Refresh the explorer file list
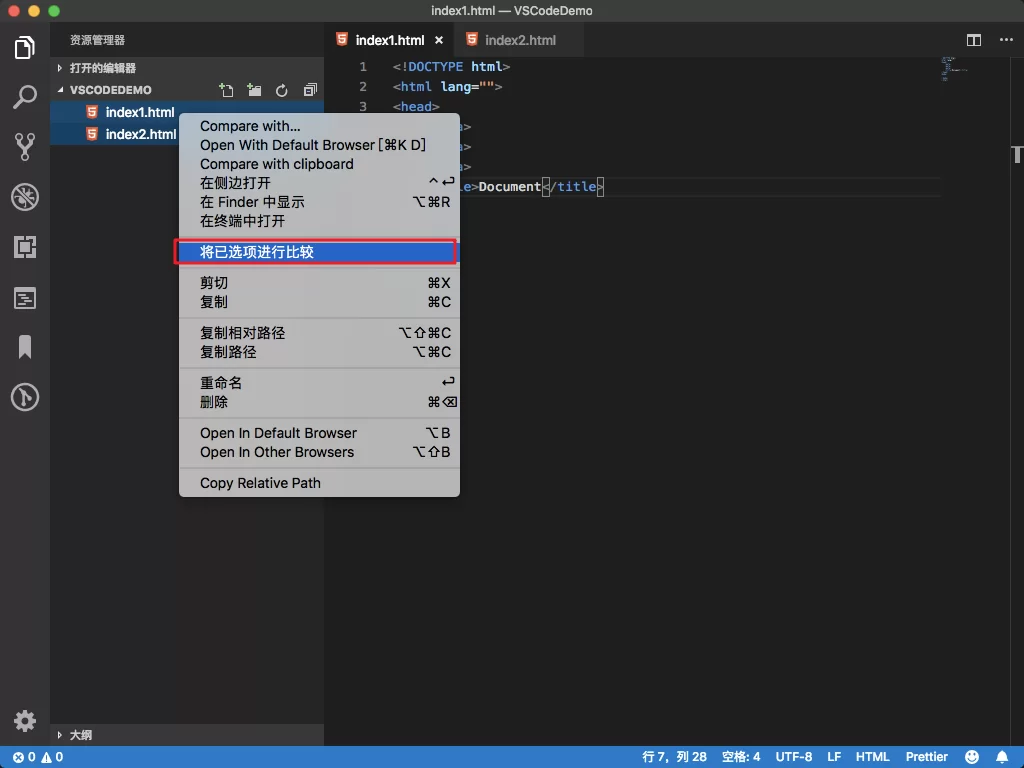The width and height of the screenshot is (1024, 768). pyautogui.click(x=281, y=90)
